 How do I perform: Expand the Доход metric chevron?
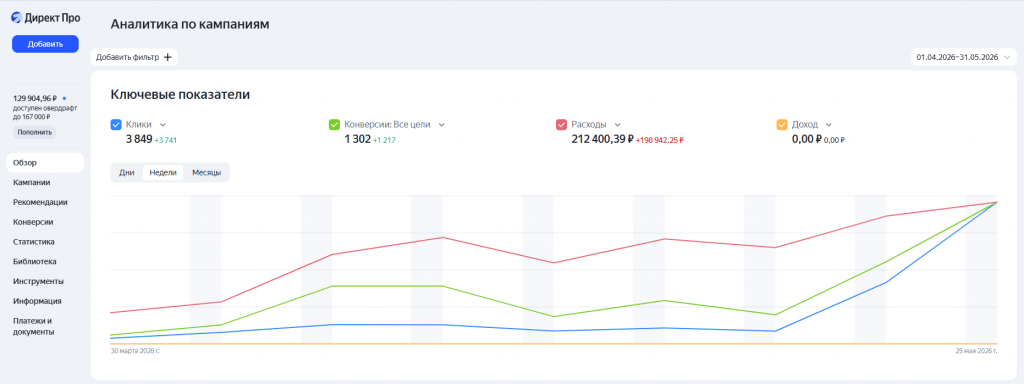[x=829, y=125]
